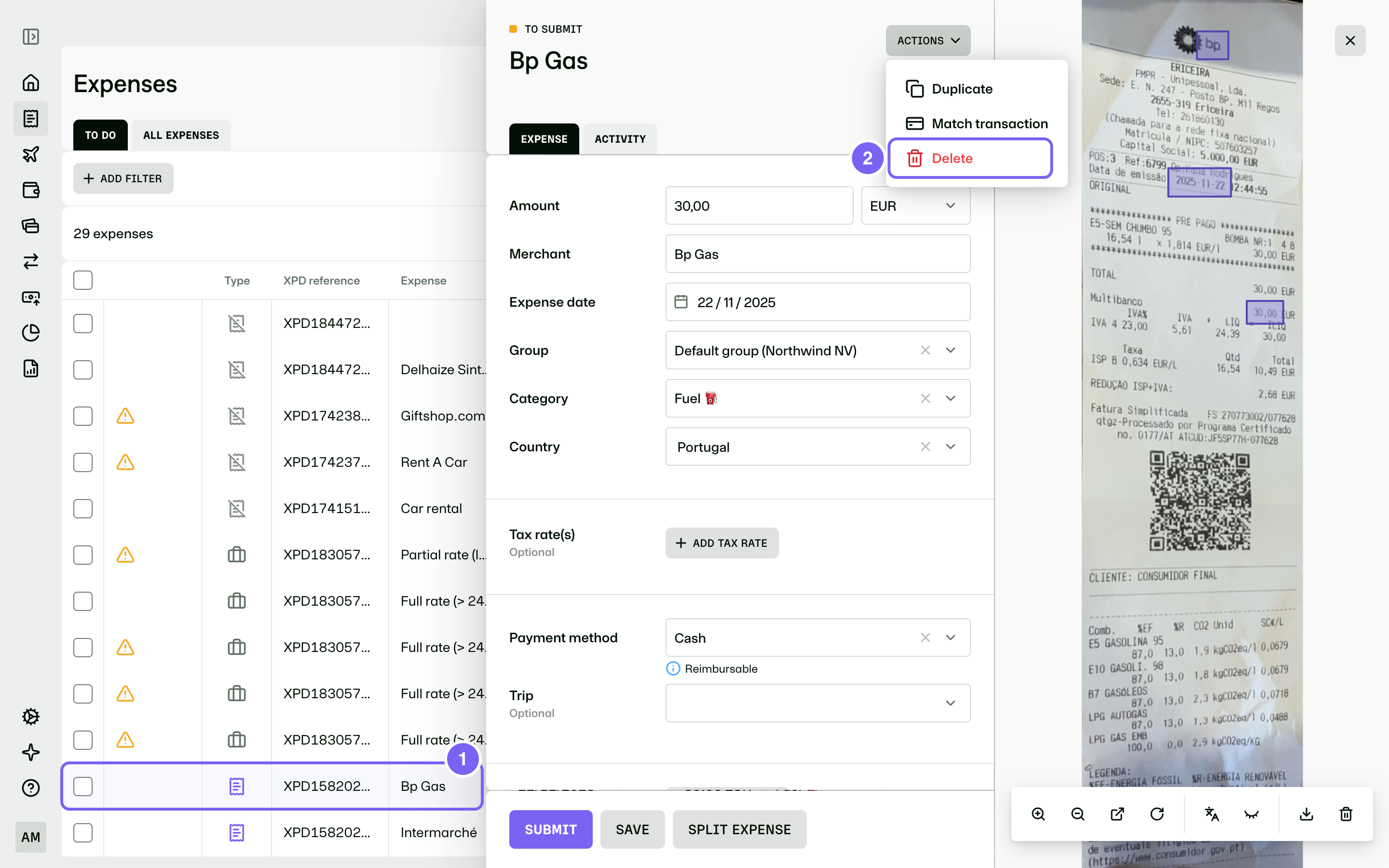The image size is (1389, 868).
Task: Zoom in on the receipt image
Action: tap(1038, 814)
